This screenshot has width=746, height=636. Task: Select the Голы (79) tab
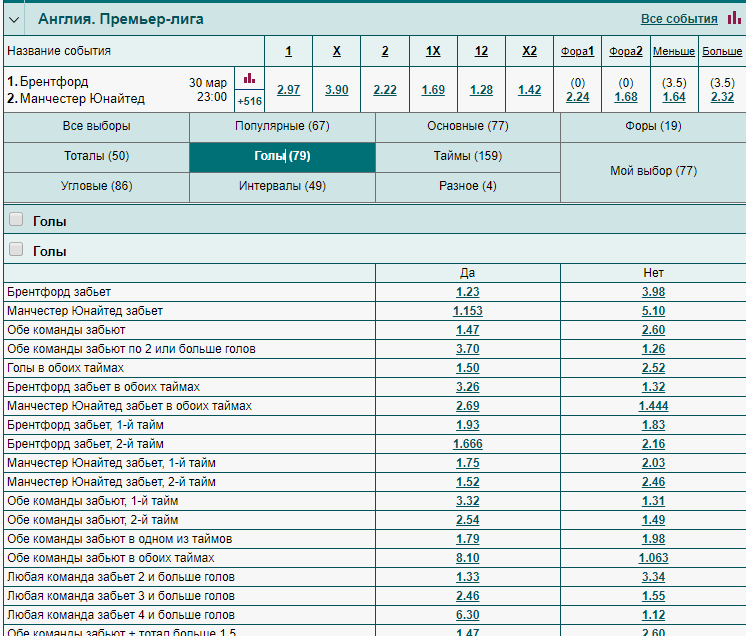pos(282,156)
